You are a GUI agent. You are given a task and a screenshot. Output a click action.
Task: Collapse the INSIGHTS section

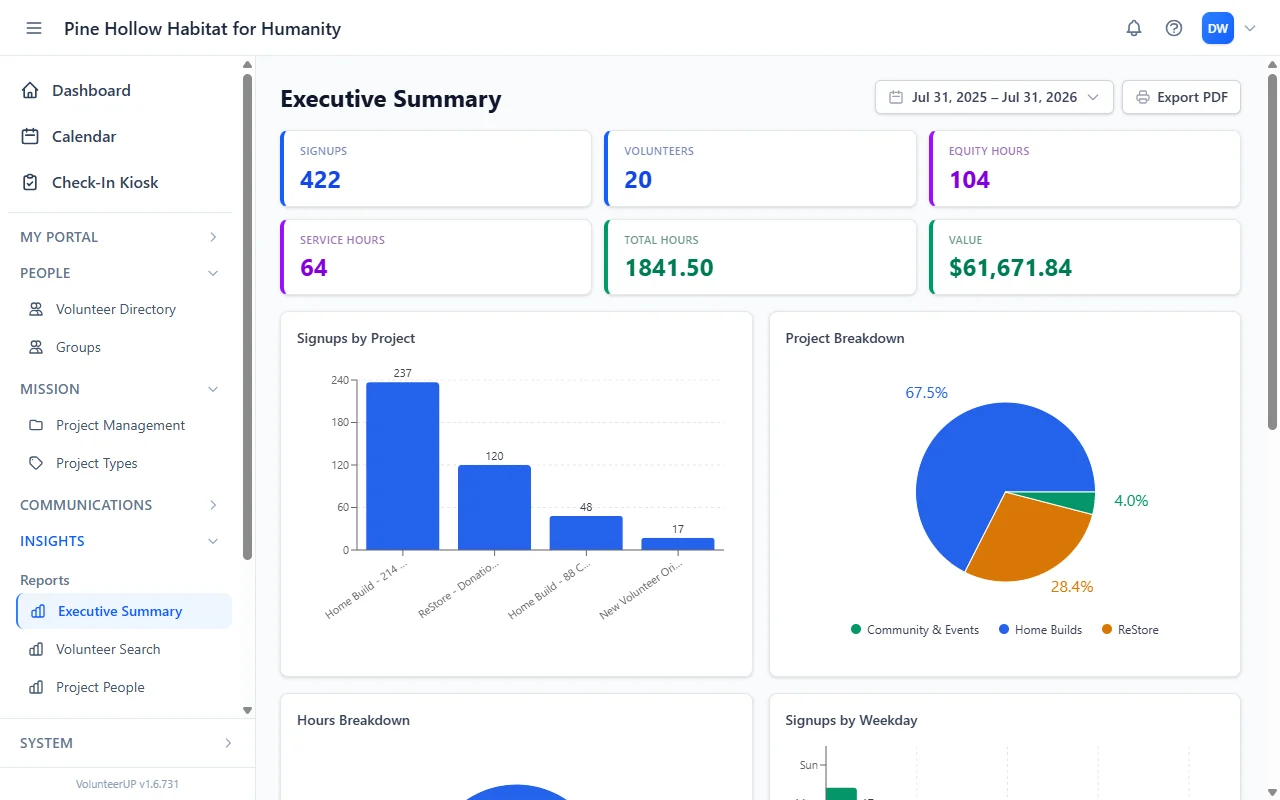120,541
